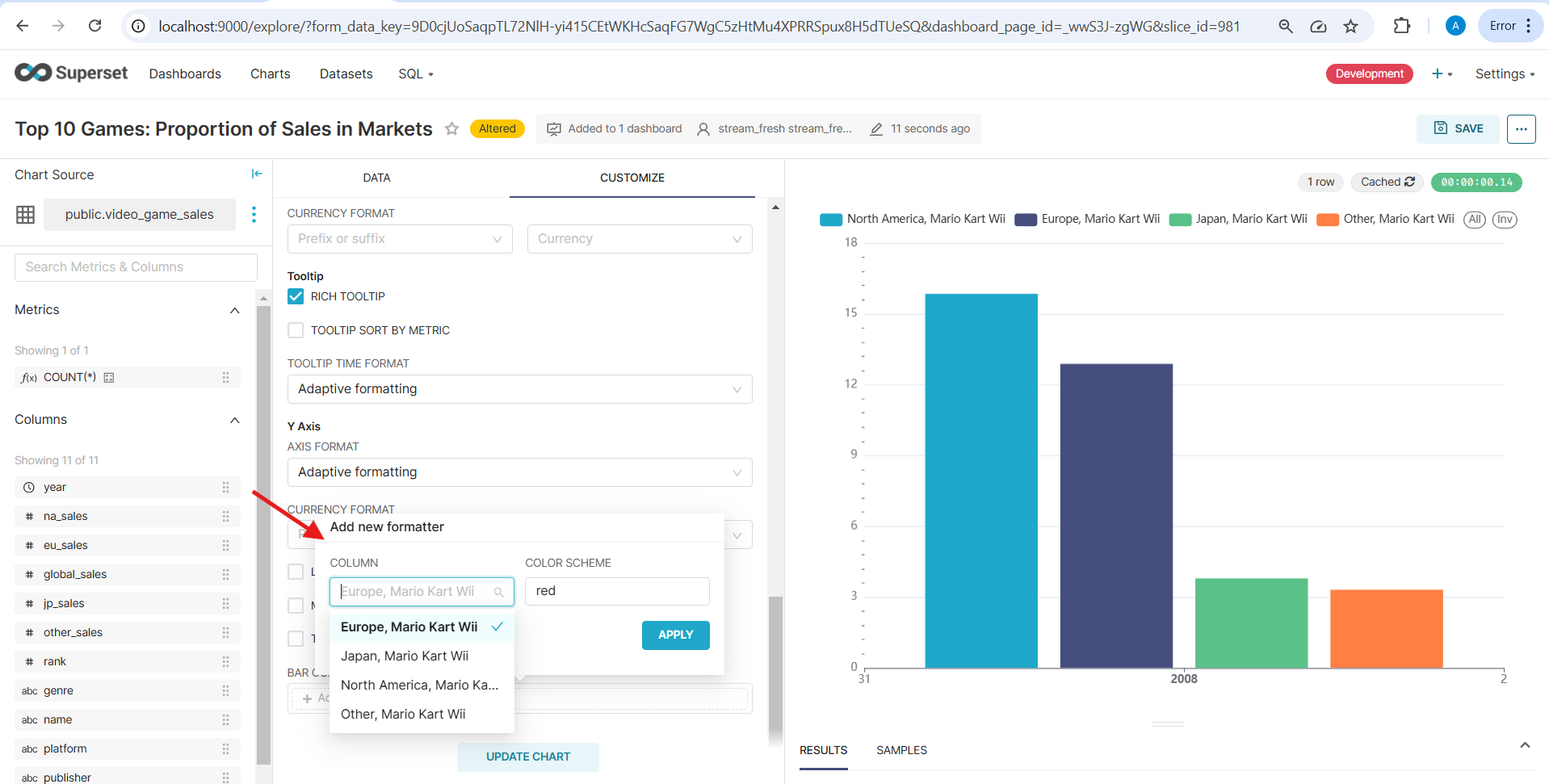
Task: Open dataset options vertical dots menu
Action: tap(254, 214)
